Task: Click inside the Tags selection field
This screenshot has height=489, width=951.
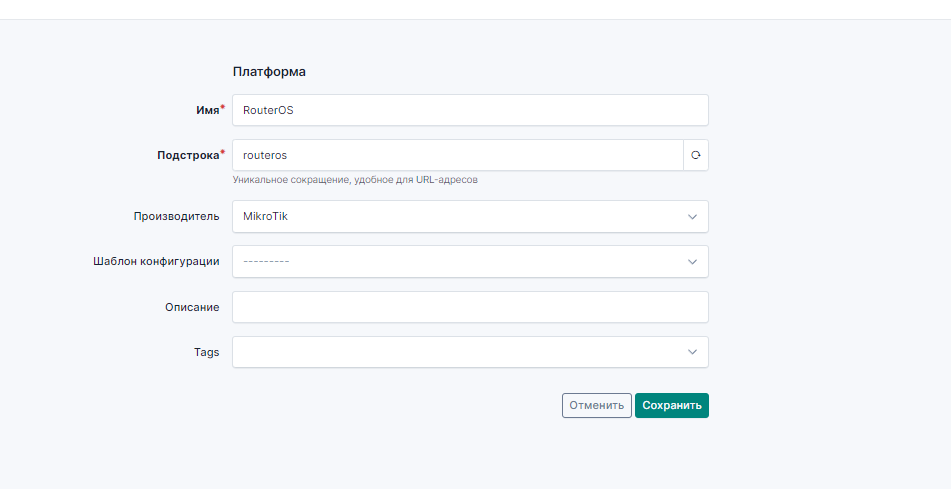Action: click(460, 352)
